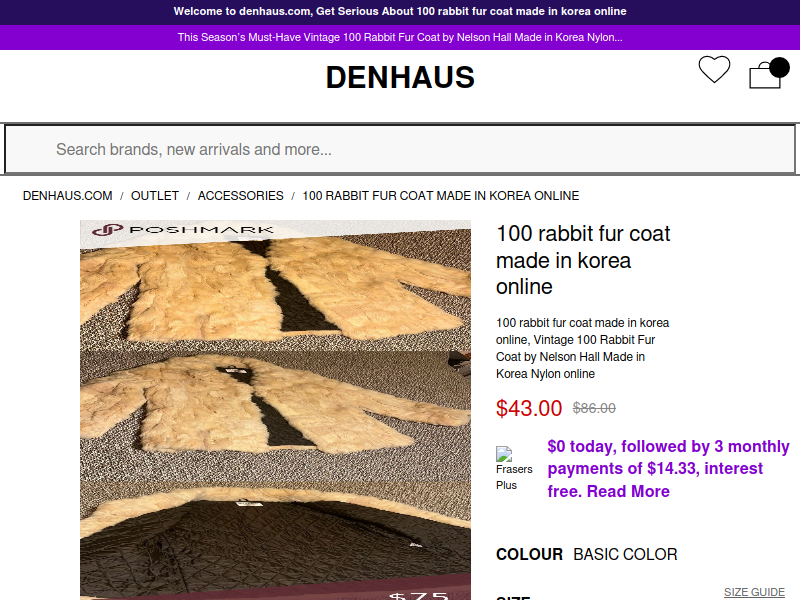Open the shopping bag cart icon

point(769,73)
